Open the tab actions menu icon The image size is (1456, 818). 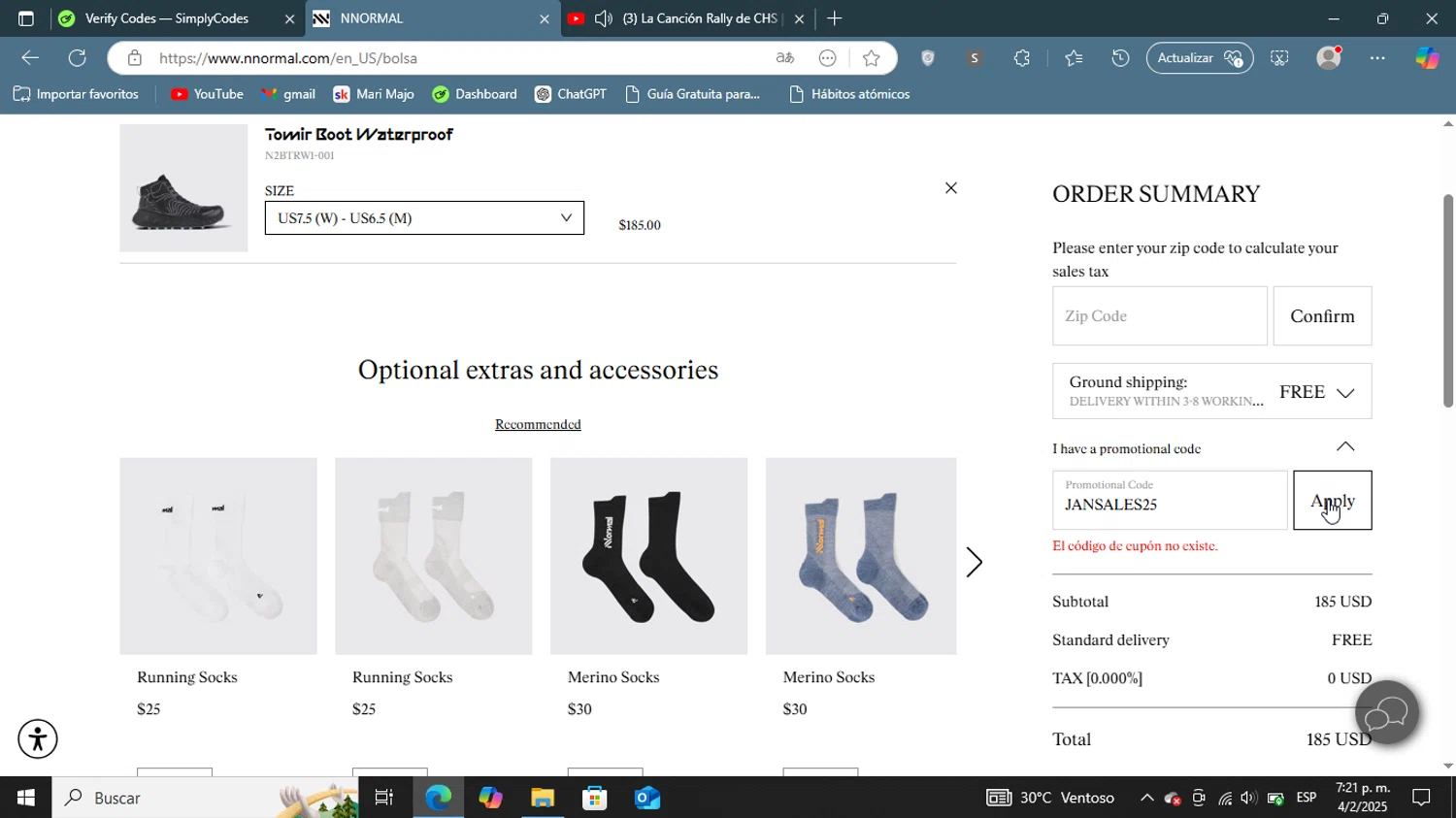click(x=25, y=18)
